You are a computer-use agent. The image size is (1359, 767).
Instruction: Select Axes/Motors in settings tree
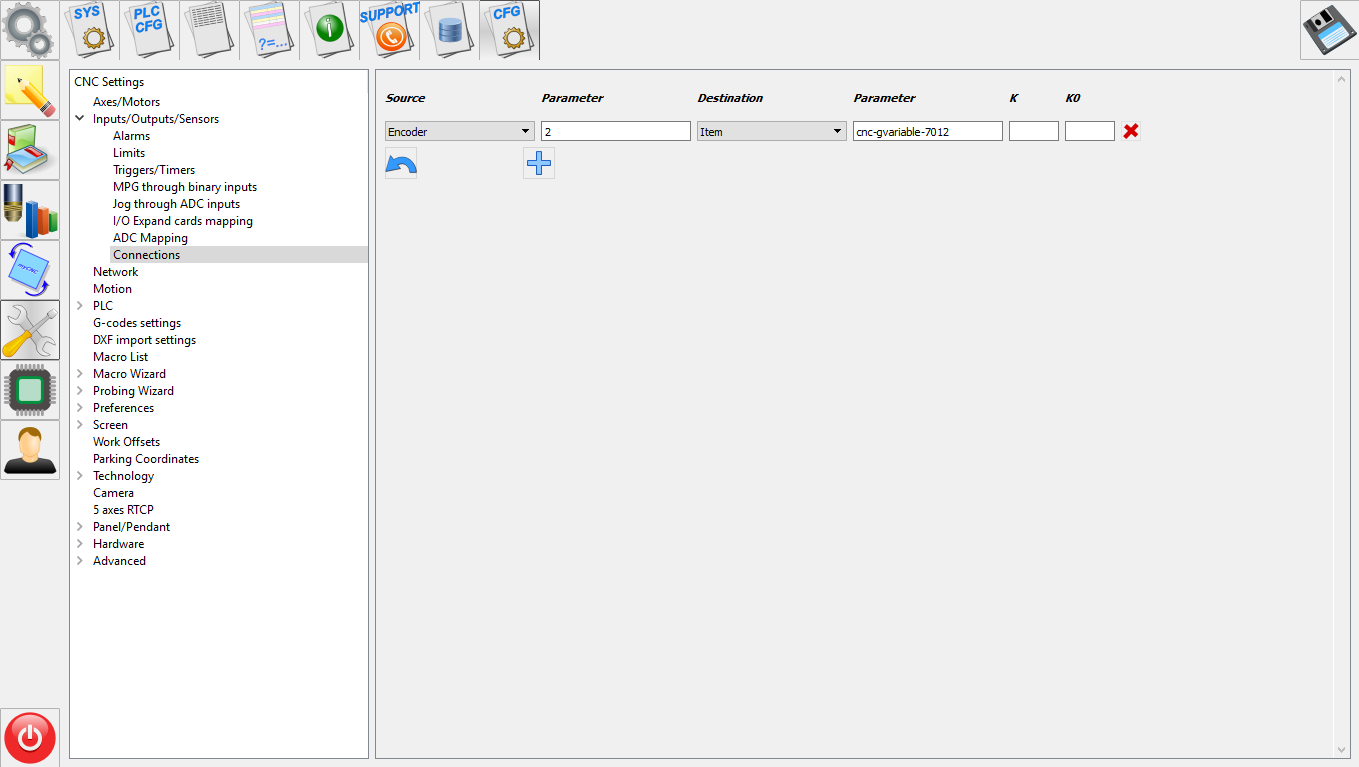[x=126, y=102]
